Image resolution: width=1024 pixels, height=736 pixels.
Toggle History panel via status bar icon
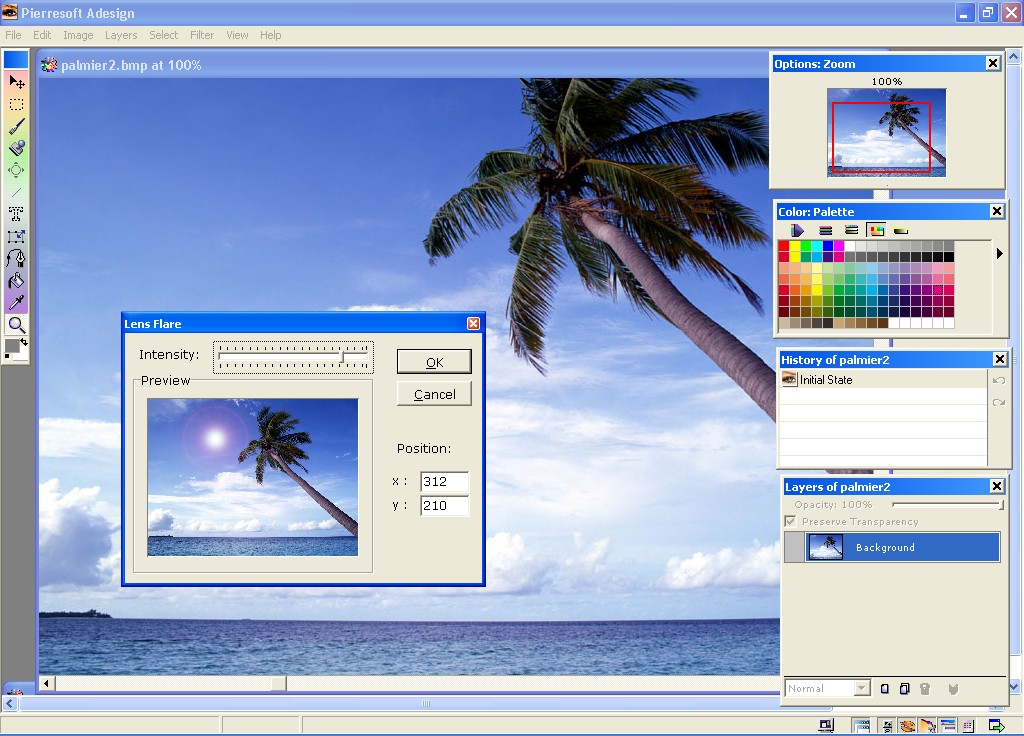(968, 726)
